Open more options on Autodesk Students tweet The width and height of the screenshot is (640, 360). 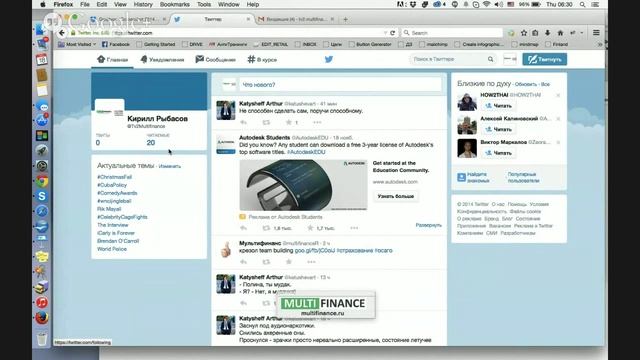pyautogui.click(x=354, y=228)
